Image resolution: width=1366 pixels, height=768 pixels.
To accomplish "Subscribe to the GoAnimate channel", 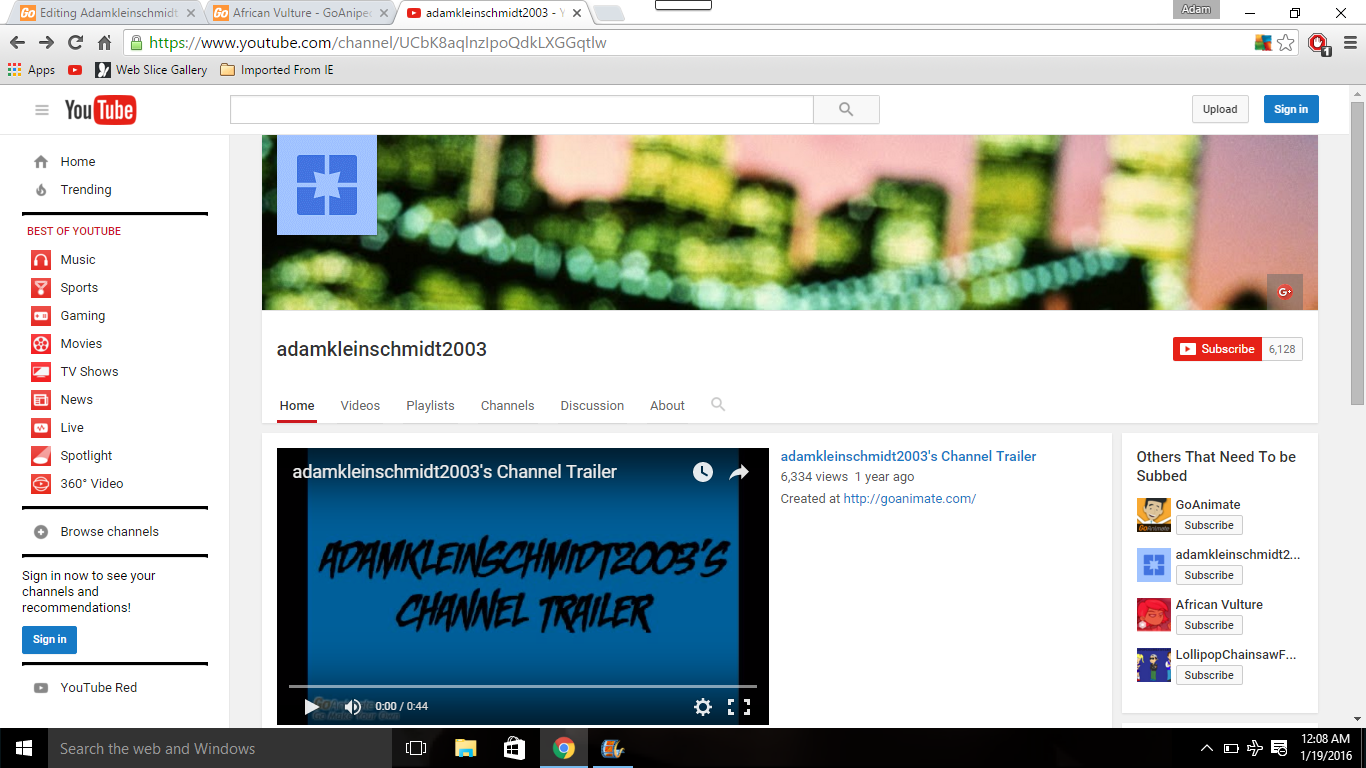I will tap(1209, 525).
